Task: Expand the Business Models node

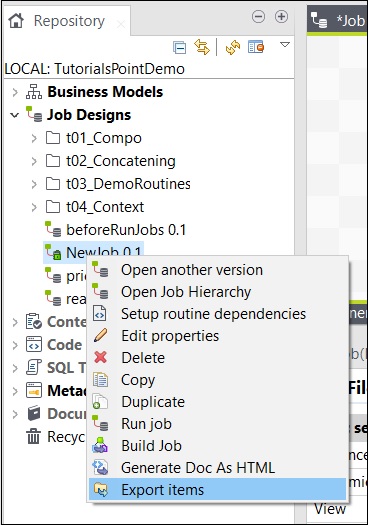Action: pyautogui.click(x=15, y=92)
